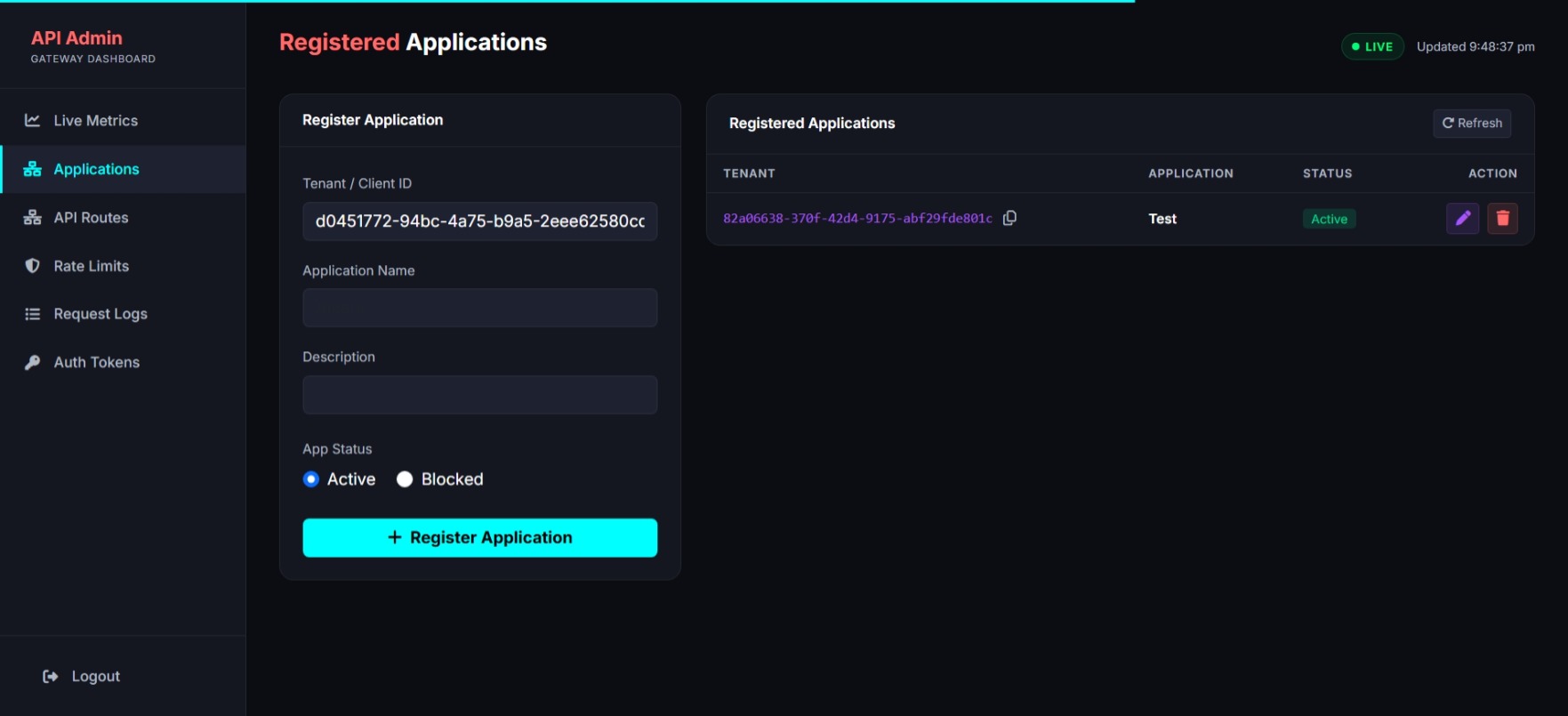Click the API Routes network icon
Viewport: 1568px width, 716px height.
[x=32, y=217]
